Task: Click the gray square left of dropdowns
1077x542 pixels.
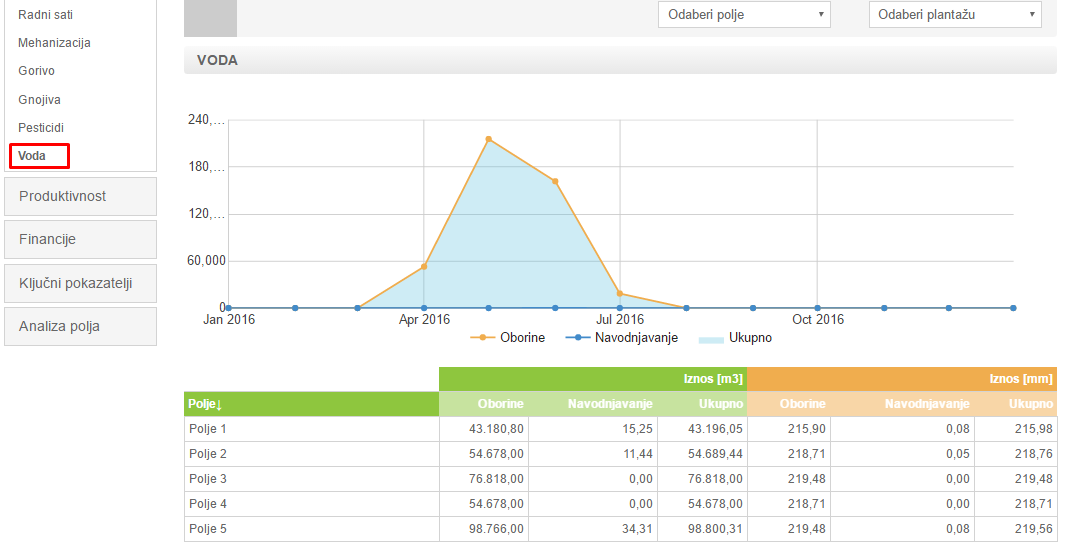Action: tap(211, 18)
